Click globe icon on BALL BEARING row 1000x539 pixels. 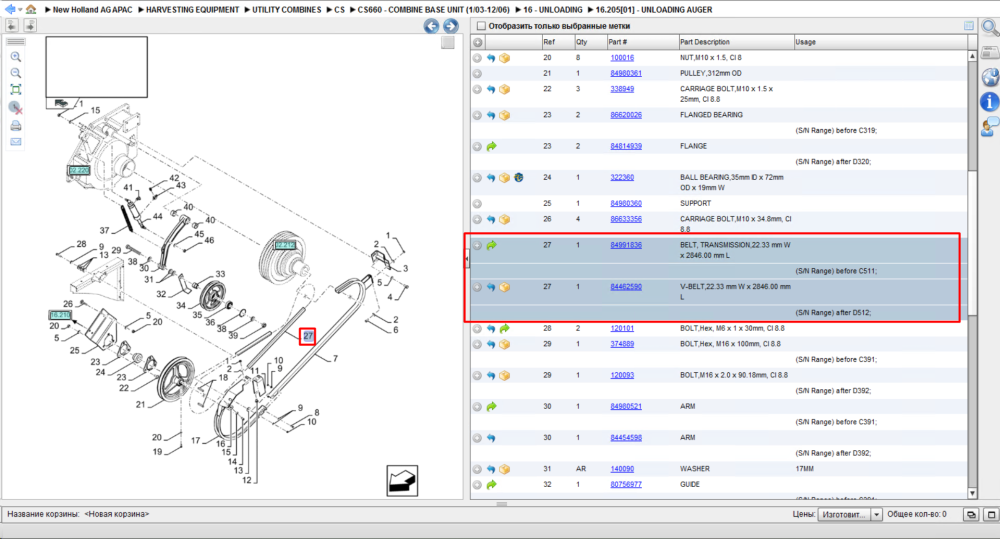(x=518, y=178)
